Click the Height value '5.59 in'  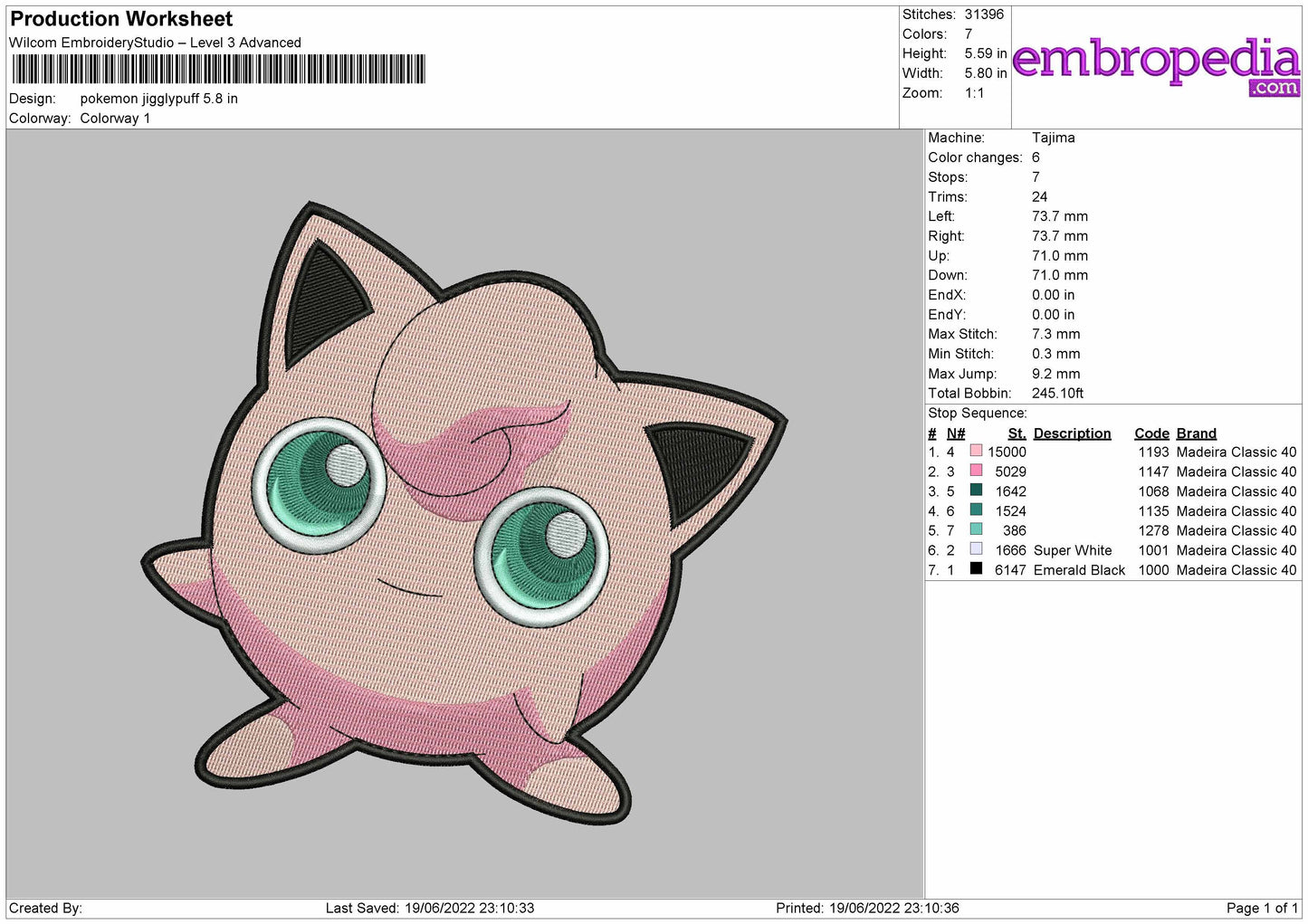(x=986, y=53)
